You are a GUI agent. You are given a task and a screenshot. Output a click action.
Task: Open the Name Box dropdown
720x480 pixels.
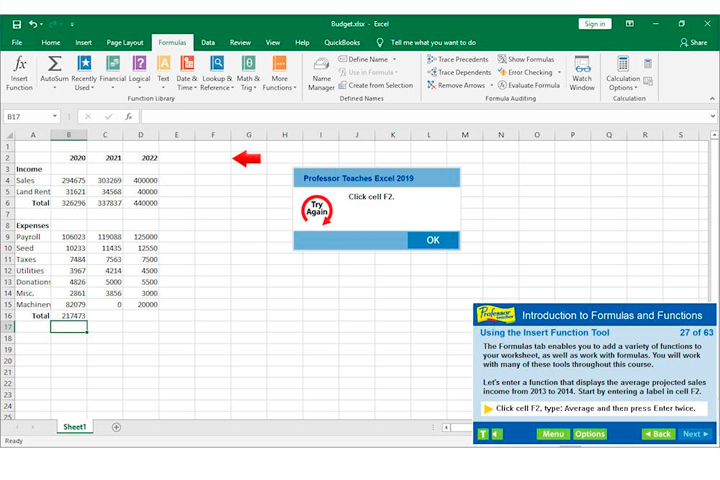[55, 116]
